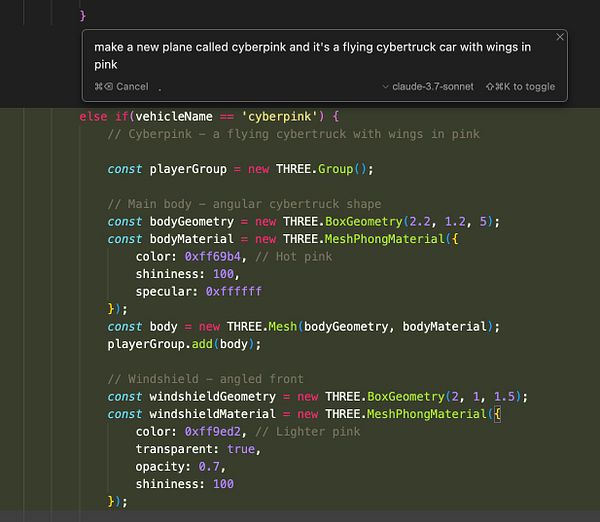Click the '⇧⌘K to toggle' hint

(520, 86)
